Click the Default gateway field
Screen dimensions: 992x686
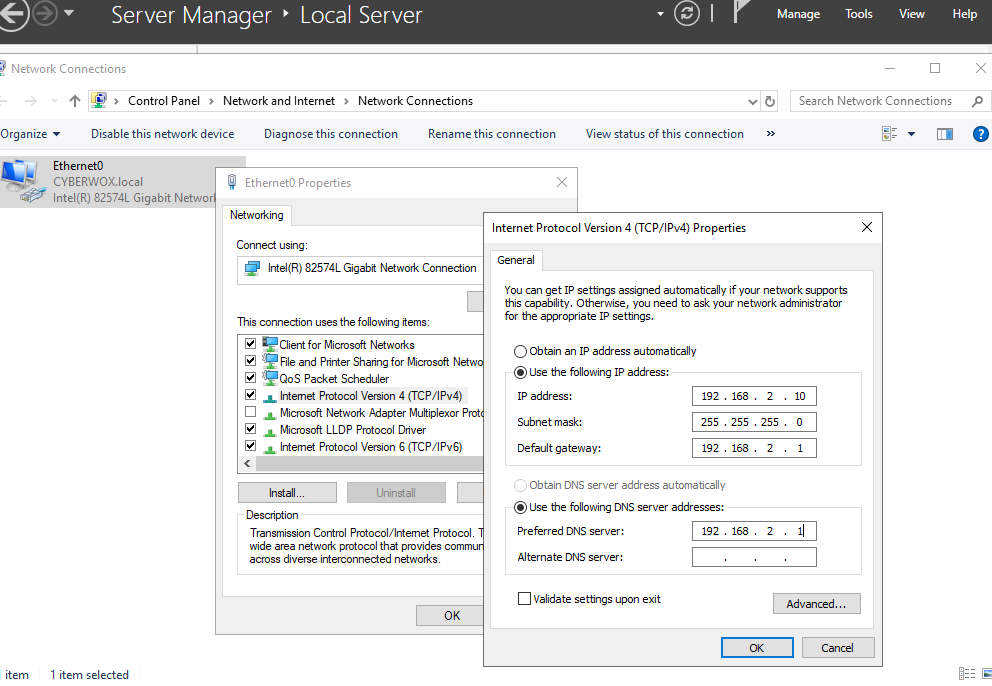coord(754,448)
